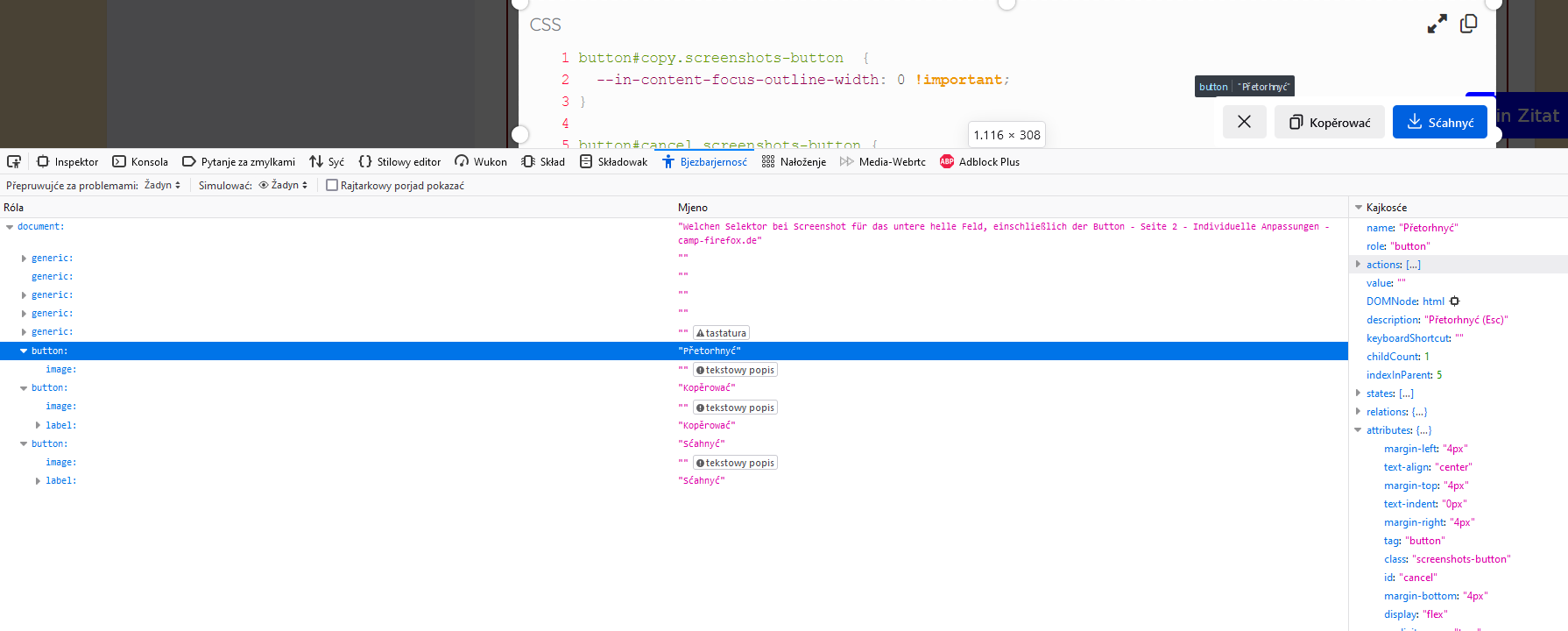Image resolution: width=1568 pixels, height=631 pixels.
Task: Open the Stilowy editor panel
Action: click(x=399, y=162)
